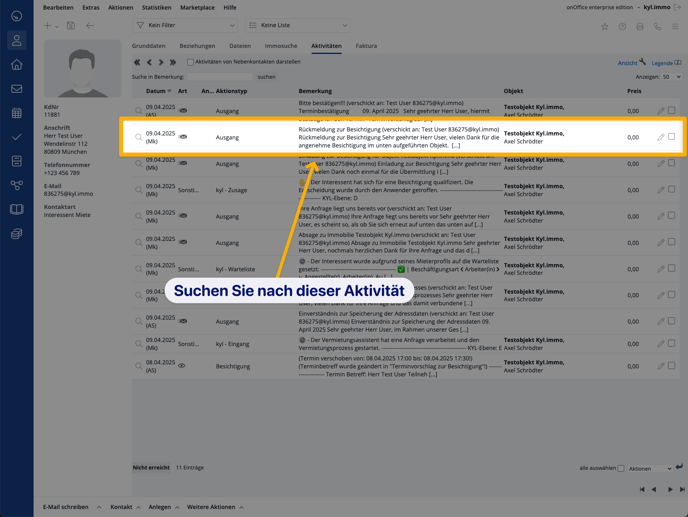
Task: Go to the previous page of activities
Action: 149,62
